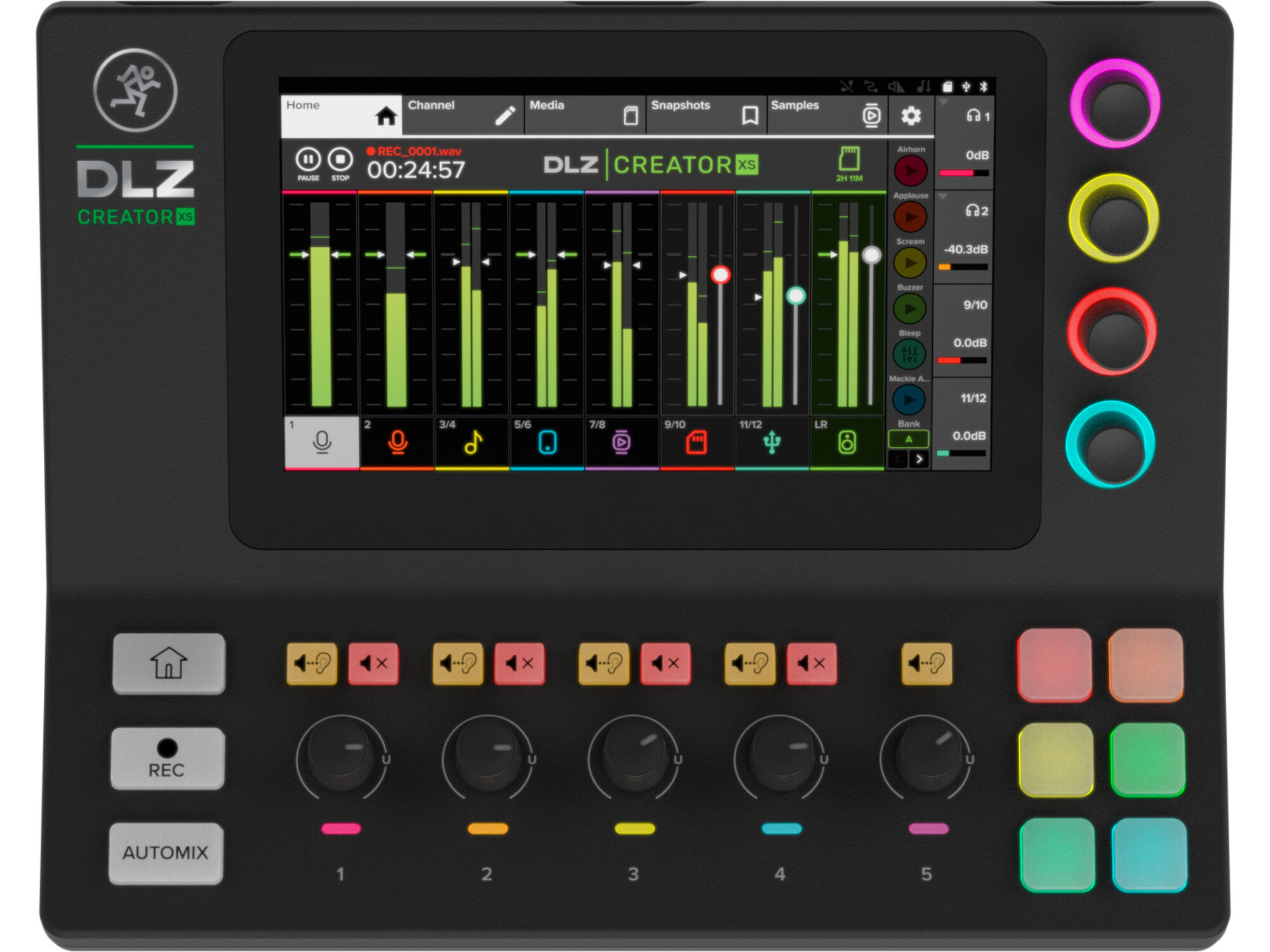Click the red fader handle on channel 9/10
1270x952 pixels.
tap(720, 275)
